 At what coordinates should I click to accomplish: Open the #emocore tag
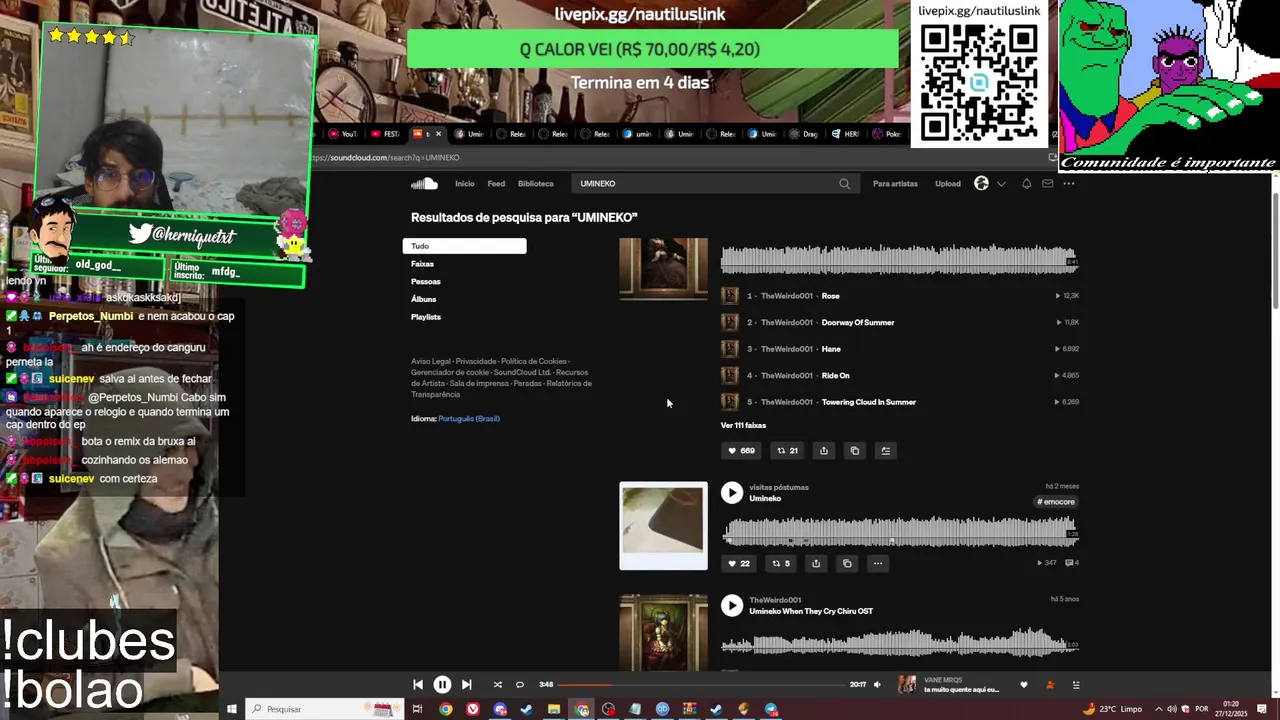(x=1056, y=502)
